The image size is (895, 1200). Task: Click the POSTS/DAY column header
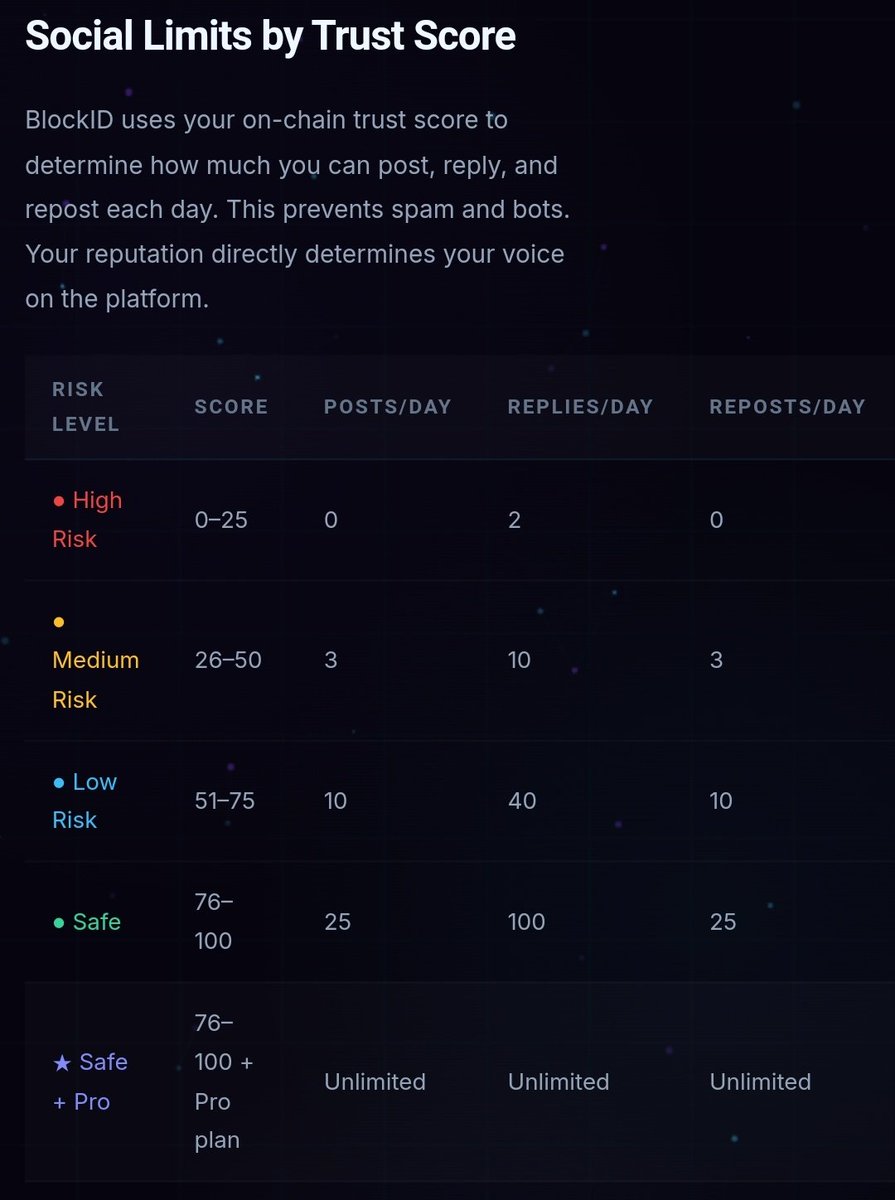(x=387, y=407)
